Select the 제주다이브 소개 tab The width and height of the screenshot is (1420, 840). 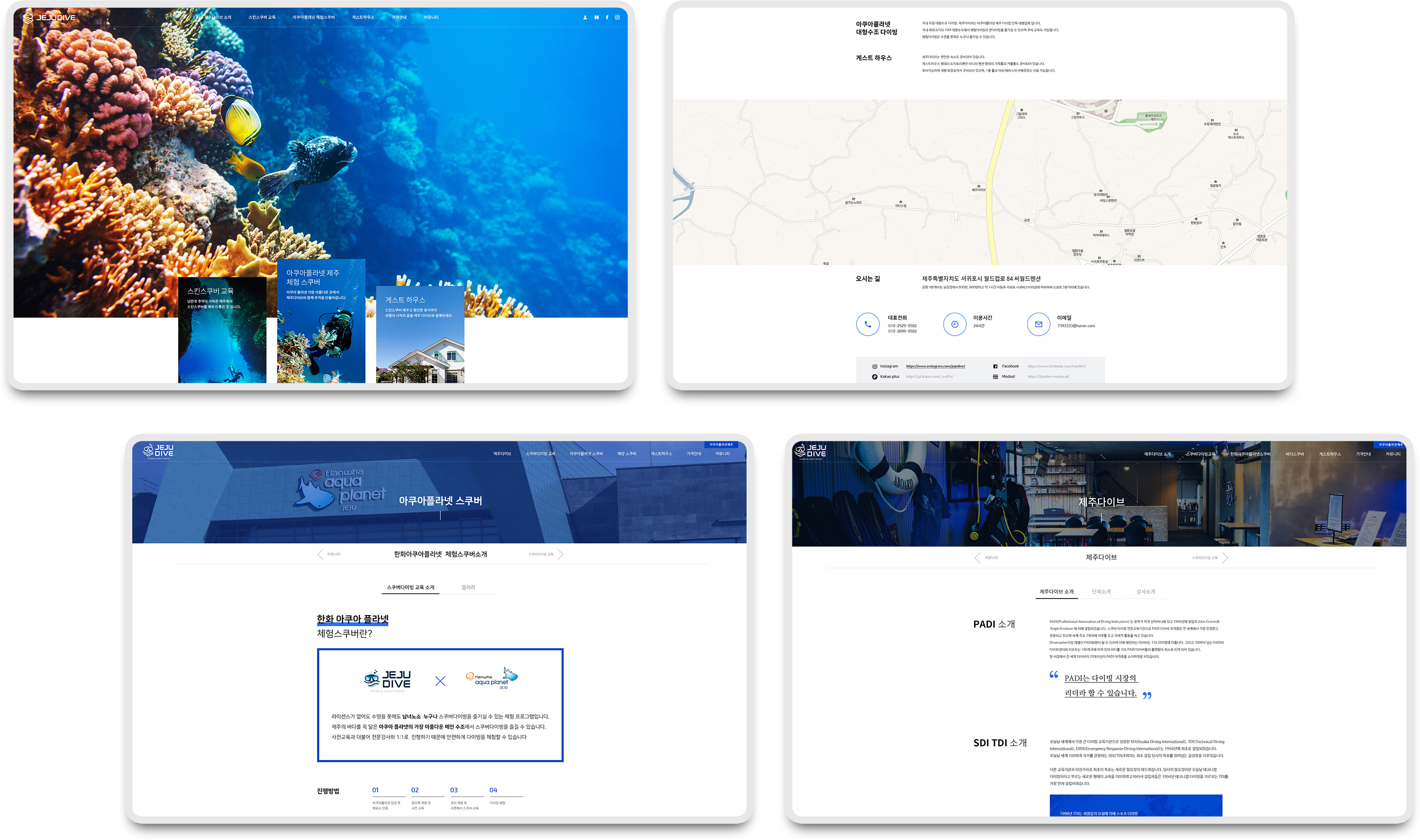tap(1056, 592)
